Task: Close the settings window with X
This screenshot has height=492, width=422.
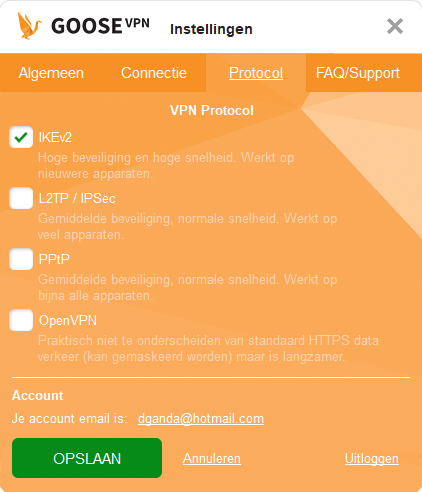Action: (x=395, y=26)
